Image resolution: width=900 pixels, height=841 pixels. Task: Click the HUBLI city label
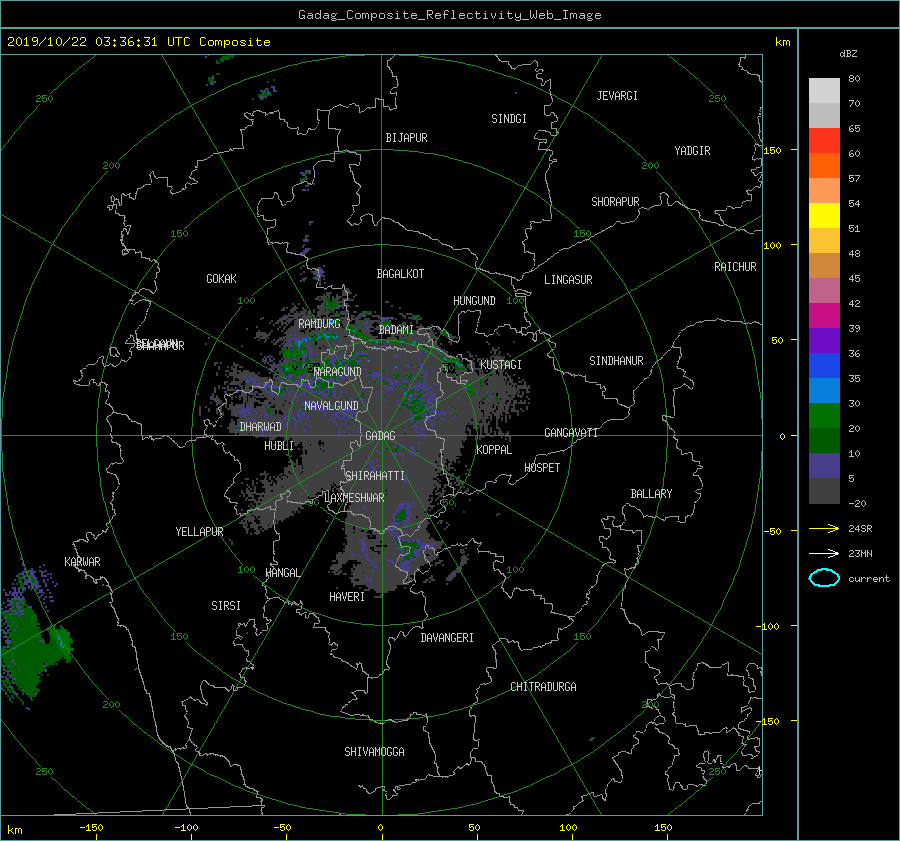tap(278, 446)
